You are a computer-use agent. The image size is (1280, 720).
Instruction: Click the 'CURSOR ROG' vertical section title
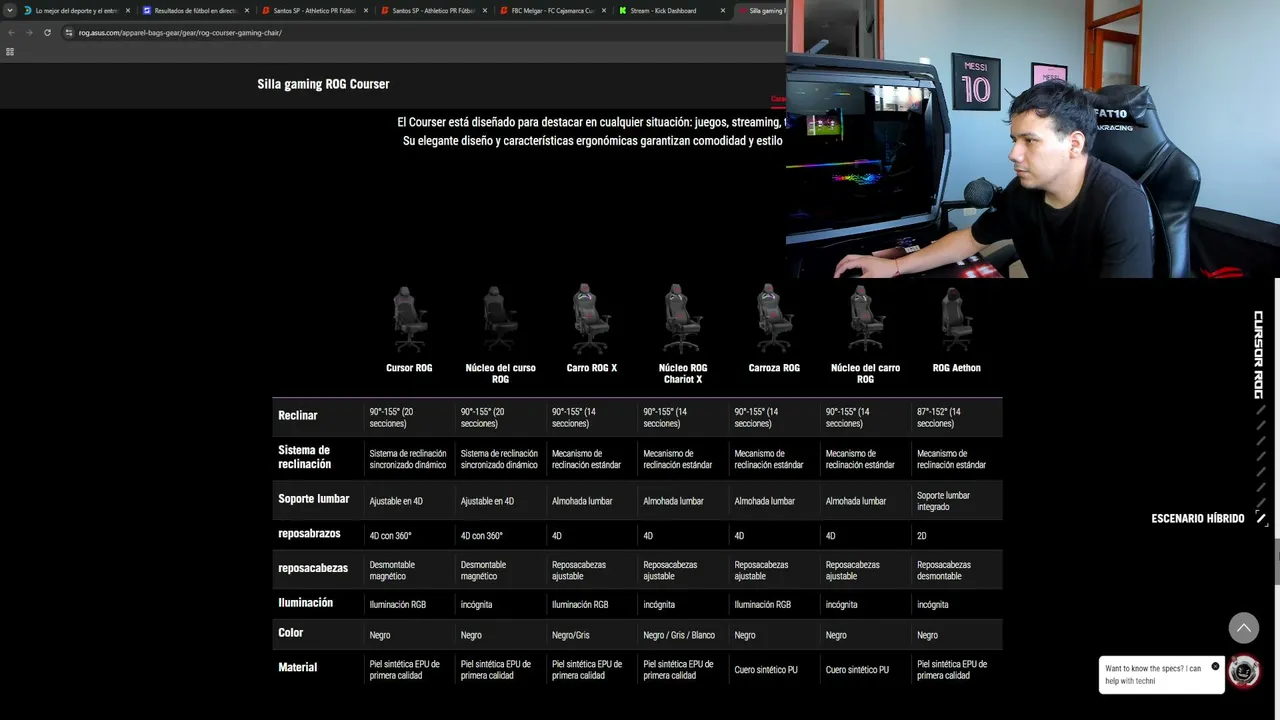tap(1259, 354)
